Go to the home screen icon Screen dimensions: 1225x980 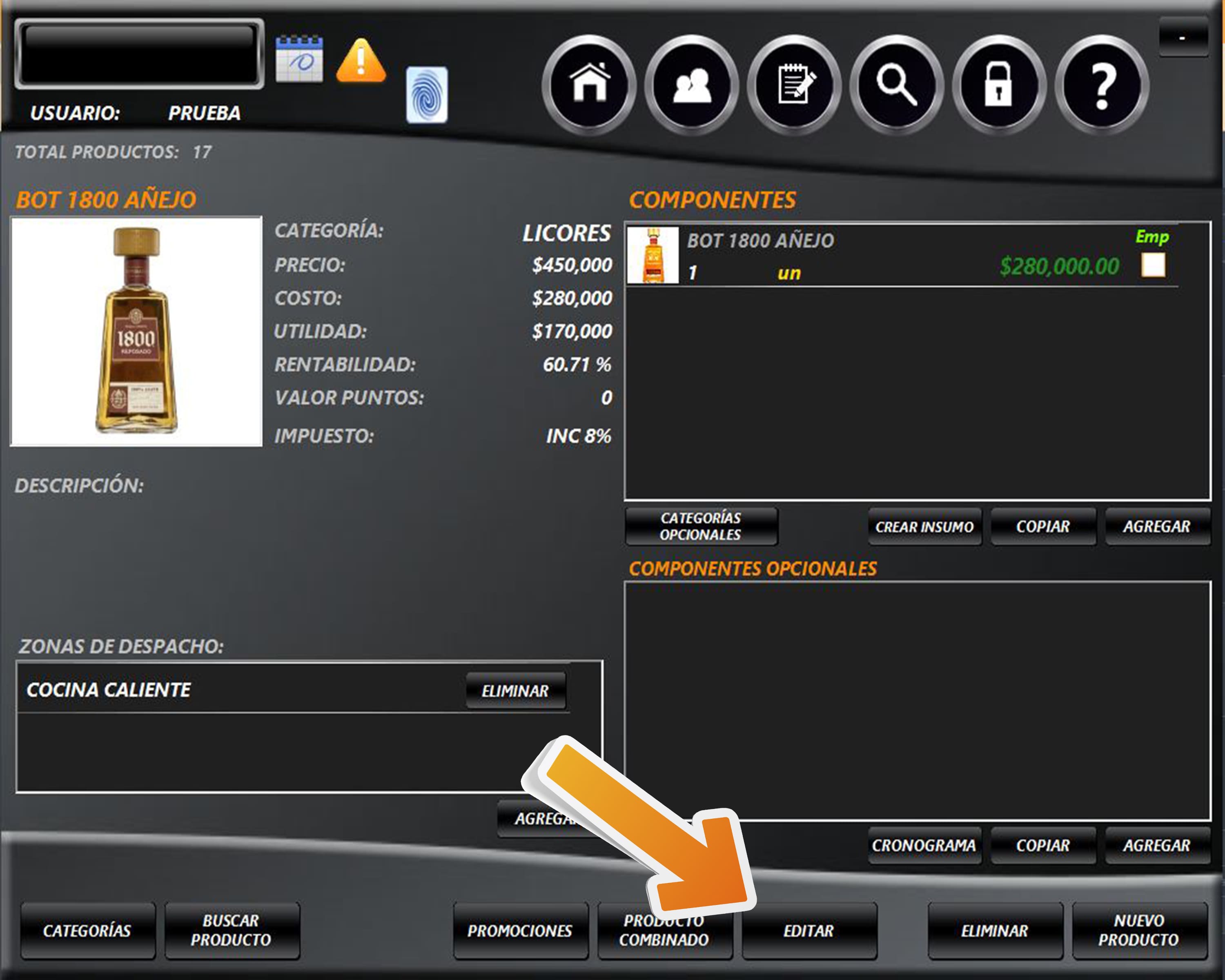589,85
